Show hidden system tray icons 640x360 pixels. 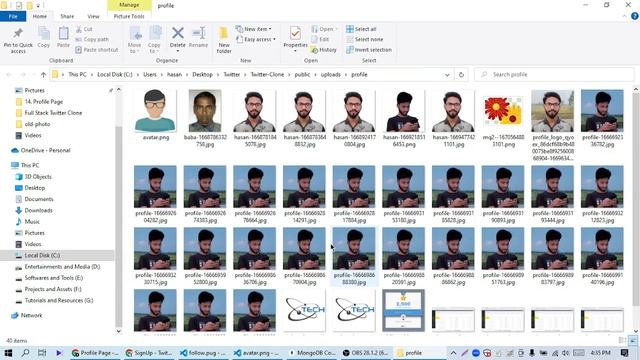tap(453, 353)
